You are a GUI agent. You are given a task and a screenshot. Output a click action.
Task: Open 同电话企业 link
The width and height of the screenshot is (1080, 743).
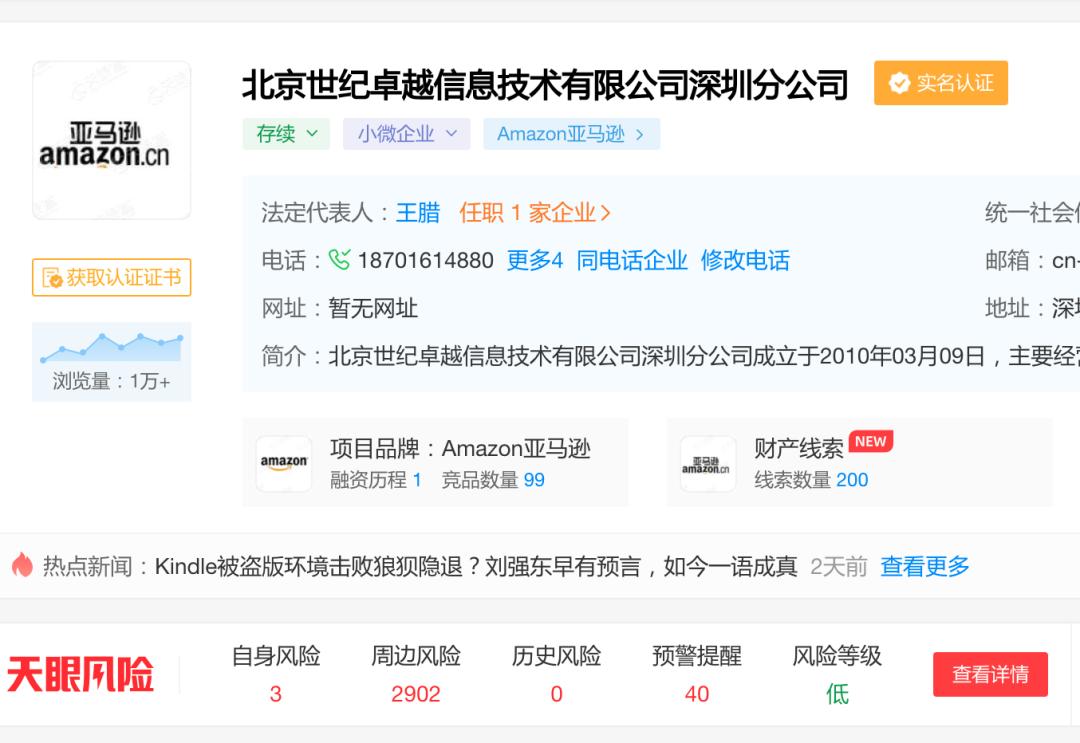[x=632, y=260]
